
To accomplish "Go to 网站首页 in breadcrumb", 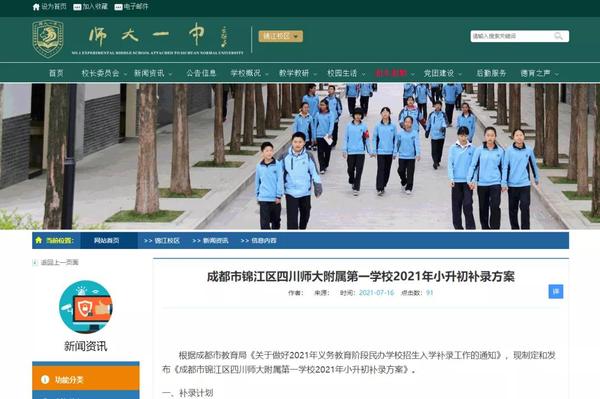I will (106, 240).
